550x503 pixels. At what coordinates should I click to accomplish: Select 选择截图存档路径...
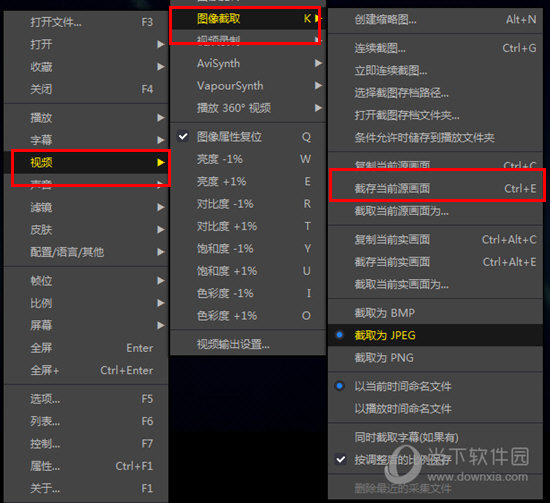[435, 93]
